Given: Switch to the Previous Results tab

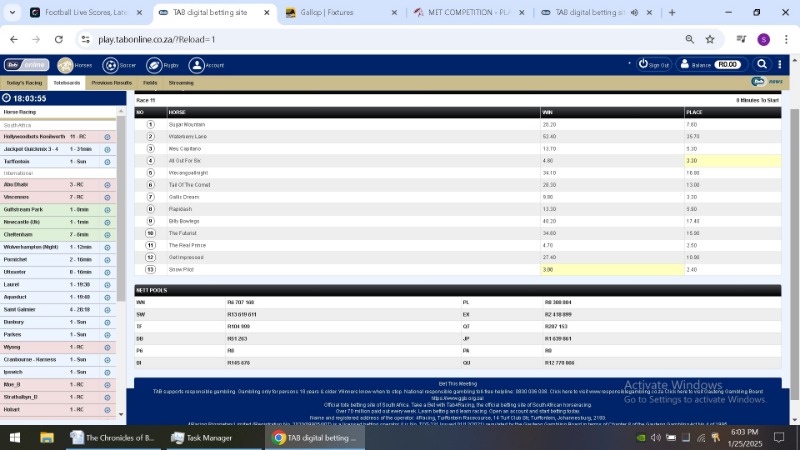Looking at the screenshot, I should coord(111,83).
